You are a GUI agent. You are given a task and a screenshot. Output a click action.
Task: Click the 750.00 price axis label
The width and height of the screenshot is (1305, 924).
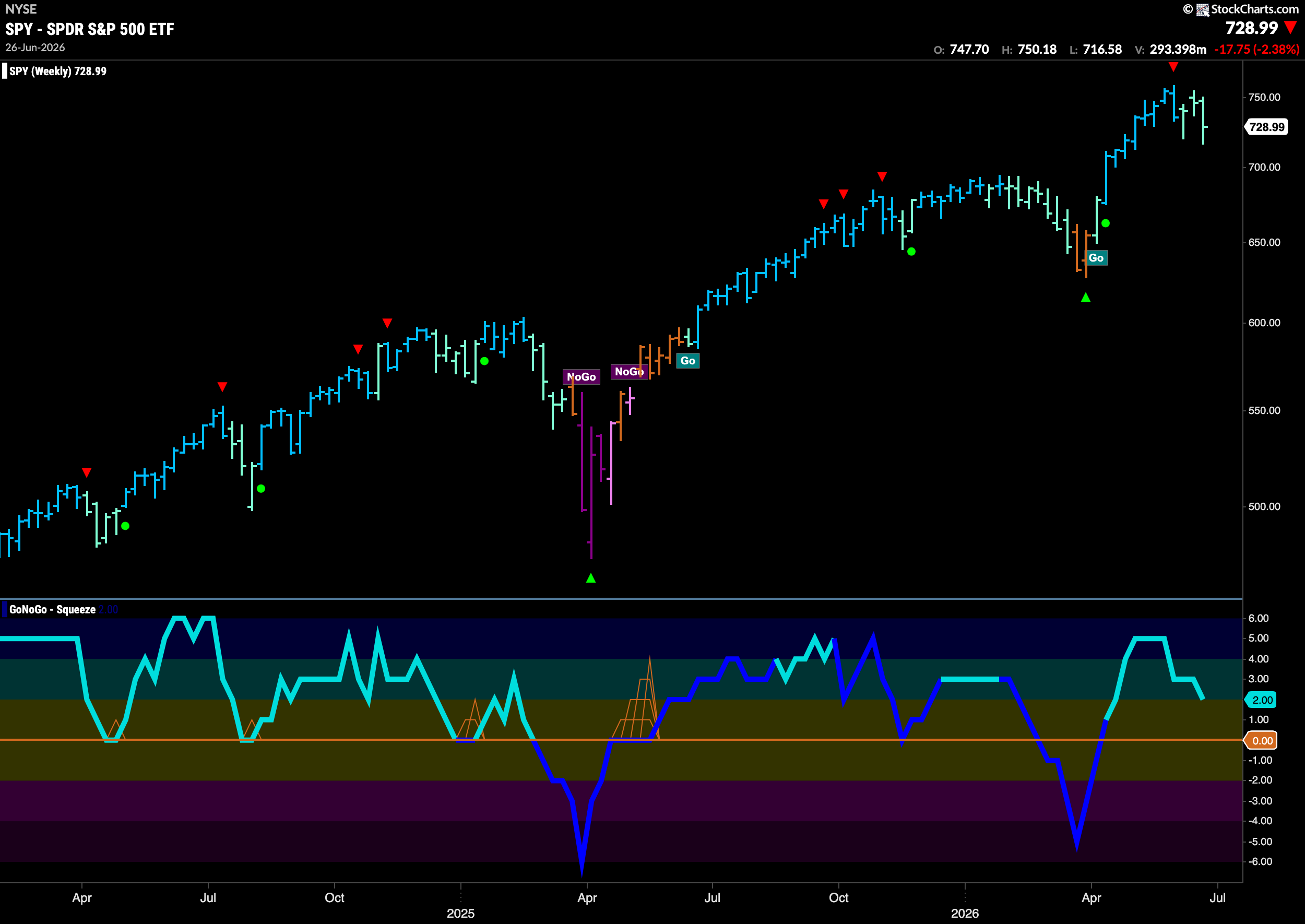[1264, 97]
